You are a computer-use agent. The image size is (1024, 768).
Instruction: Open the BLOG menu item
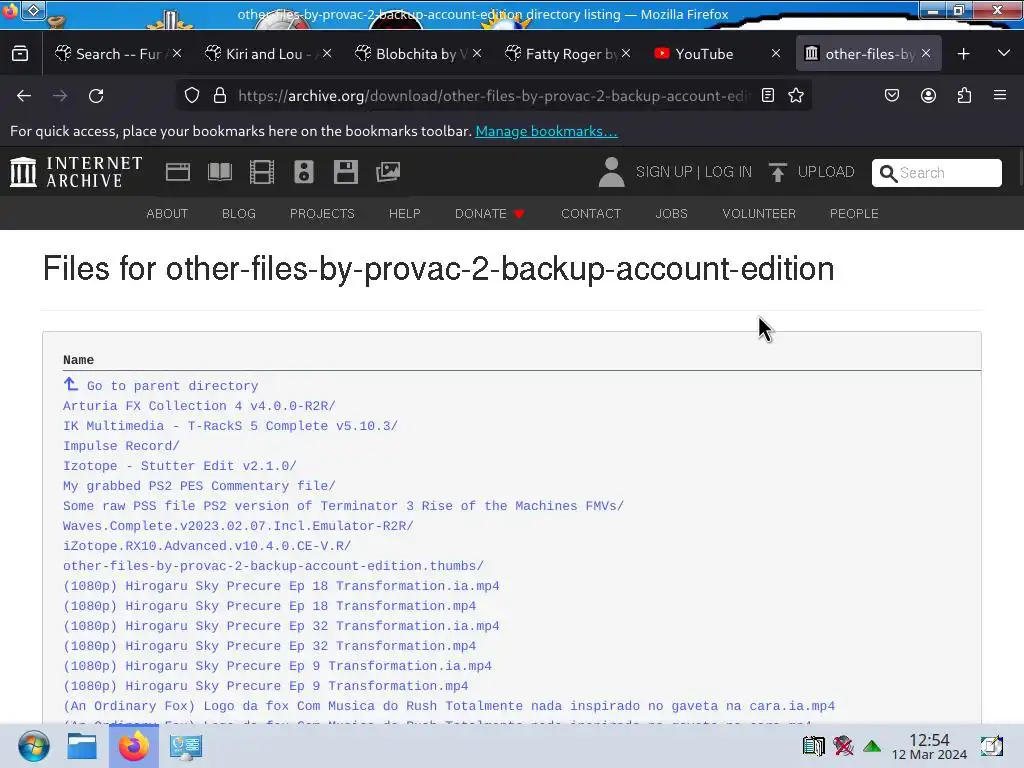point(238,214)
